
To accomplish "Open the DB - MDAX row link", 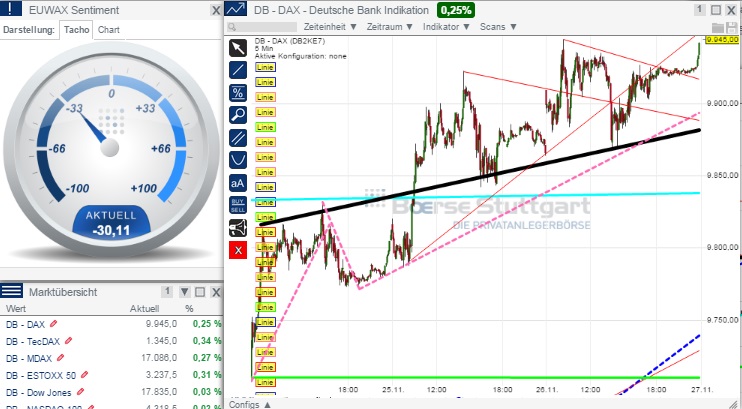I will (x=29, y=358).
